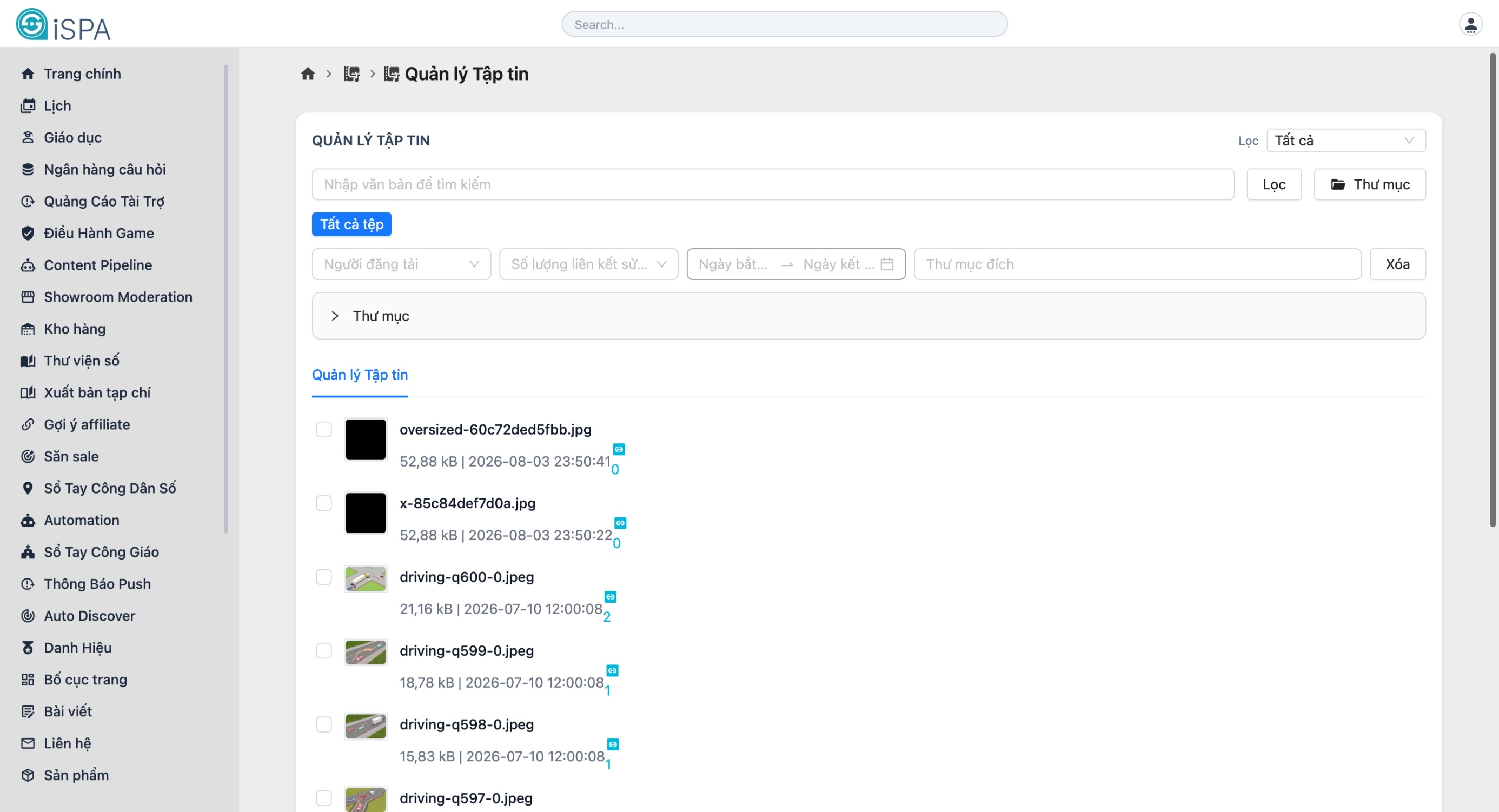Screen dimensions: 1499x812
Task: Click the Kho hàng warehouse sidebar icon
Action: pyautogui.click(x=28, y=329)
